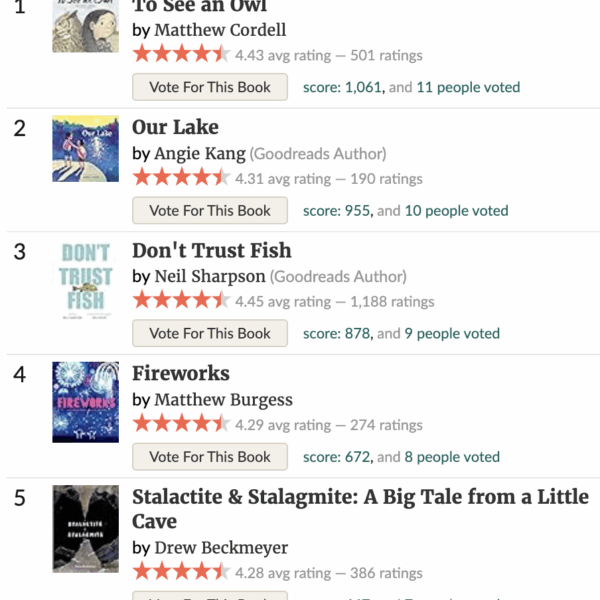Open the Our Lake title link

[x=175, y=127]
